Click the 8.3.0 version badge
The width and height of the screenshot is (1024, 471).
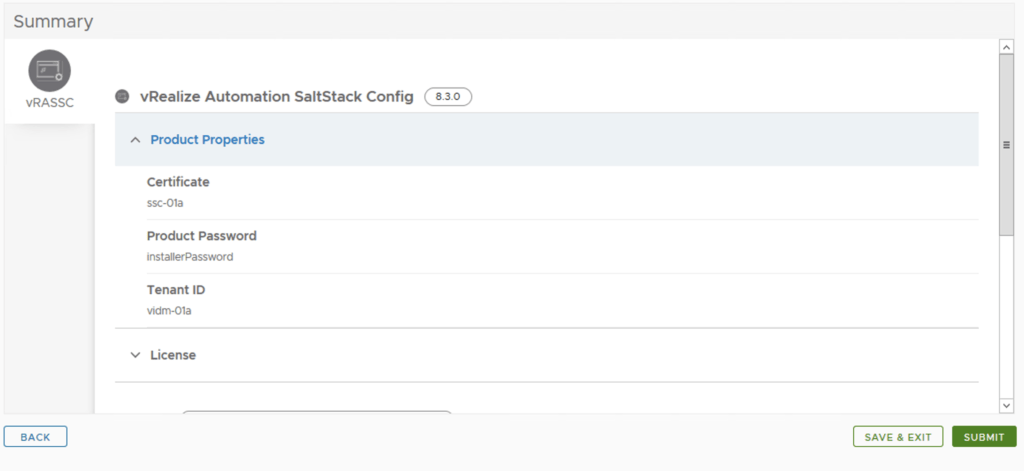448,97
